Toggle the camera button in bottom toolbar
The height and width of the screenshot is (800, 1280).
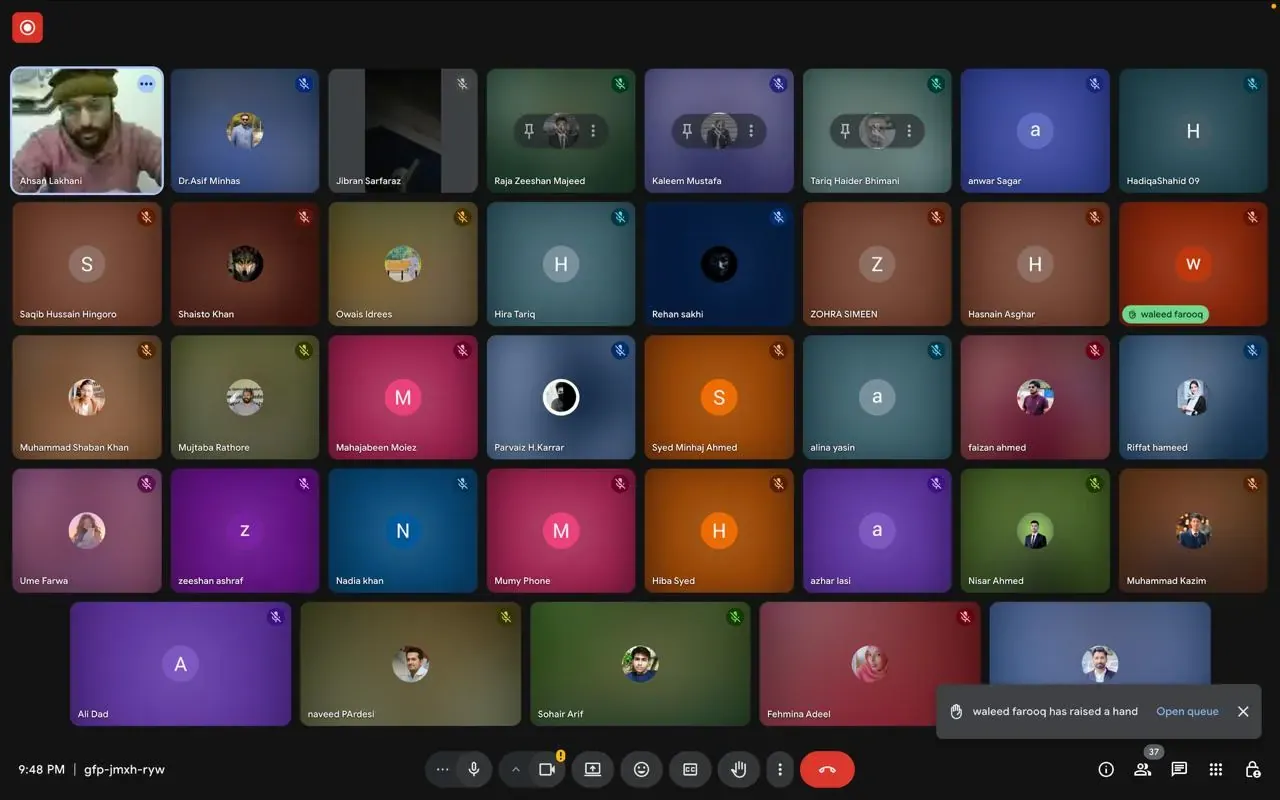[x=547, y=769]
